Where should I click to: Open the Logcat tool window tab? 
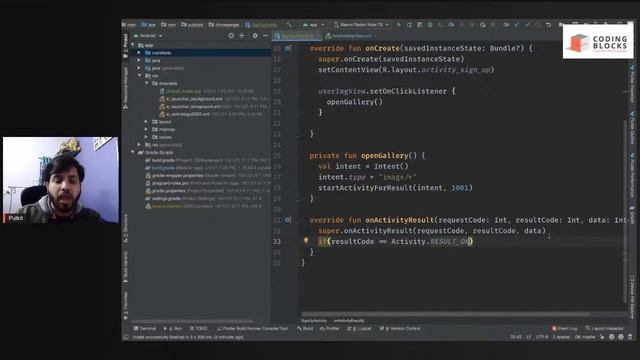360,328
